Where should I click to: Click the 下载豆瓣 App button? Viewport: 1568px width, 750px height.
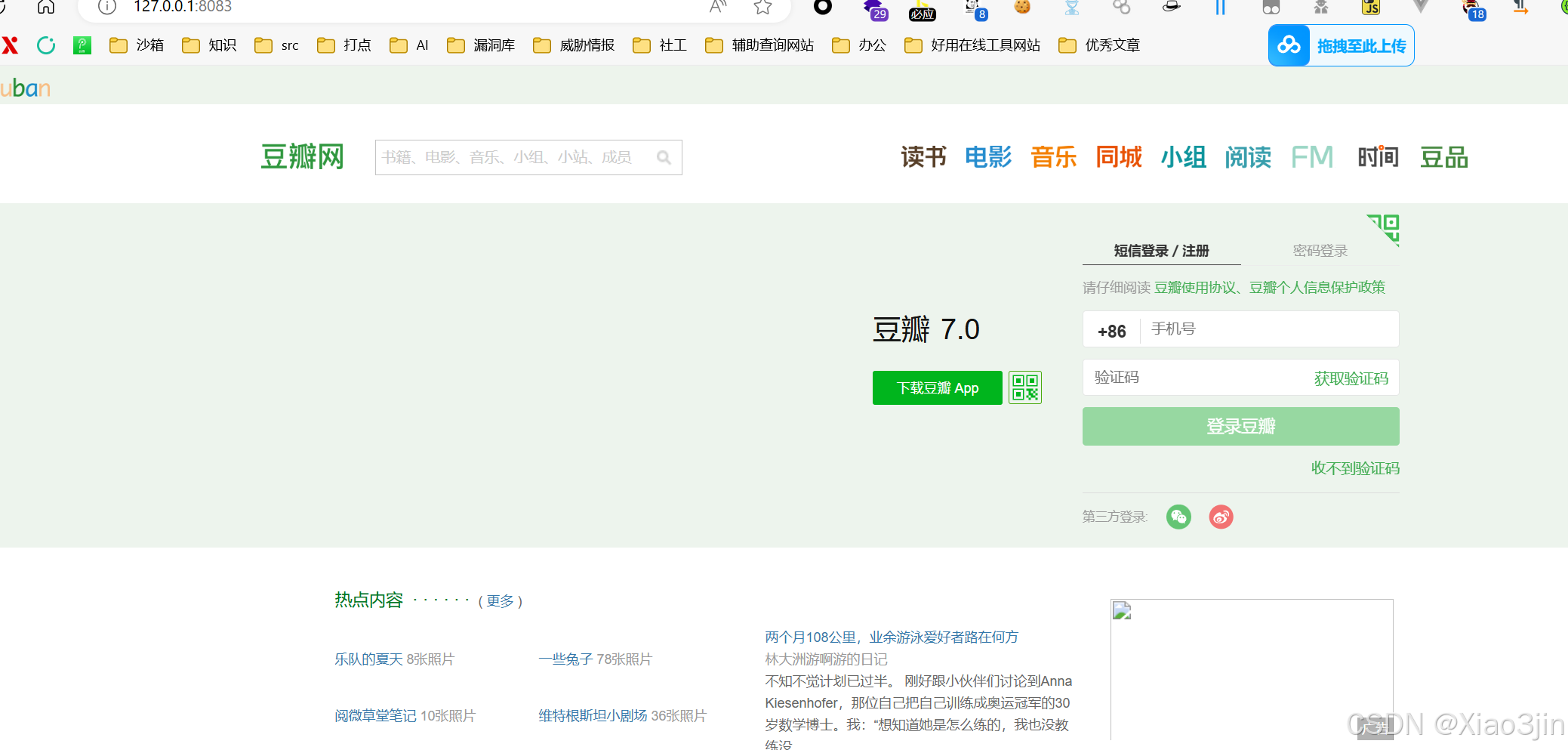[937, 387]
